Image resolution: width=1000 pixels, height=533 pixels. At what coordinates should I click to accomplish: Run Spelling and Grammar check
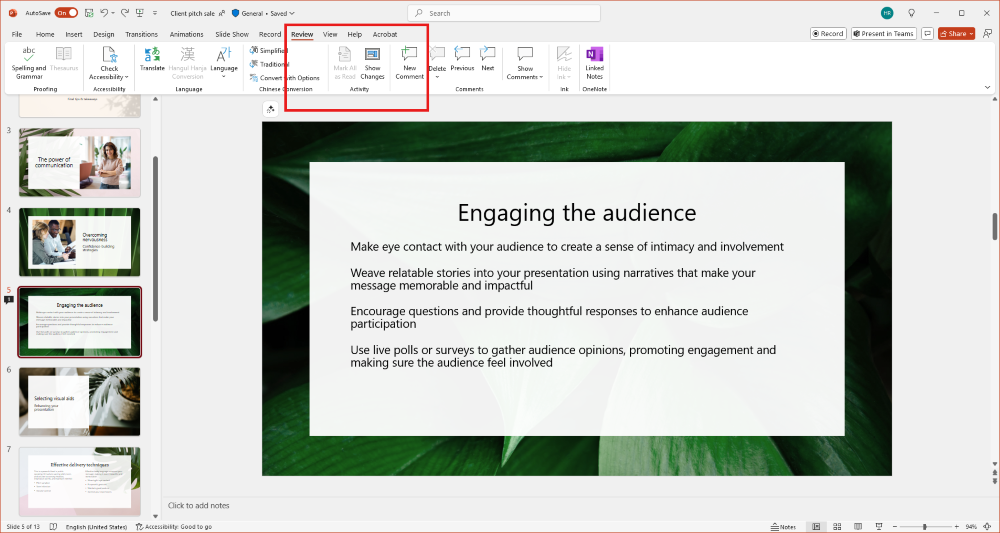click(29, 63)
